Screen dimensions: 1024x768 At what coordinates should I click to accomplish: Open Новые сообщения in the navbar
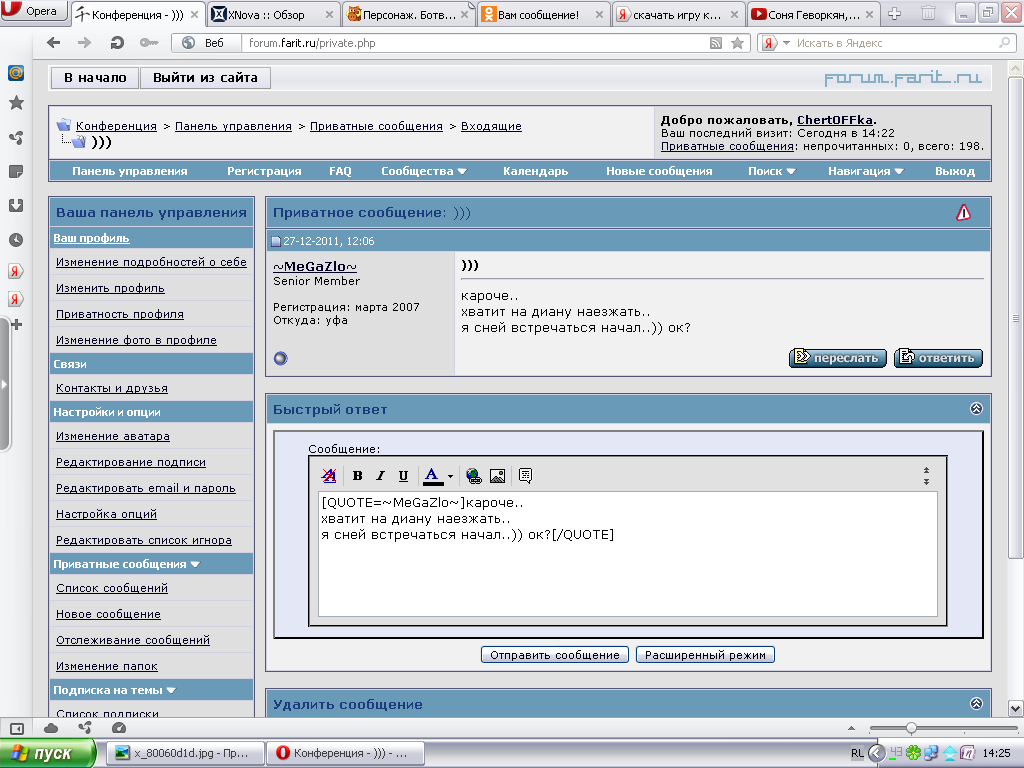click(659, 171)
